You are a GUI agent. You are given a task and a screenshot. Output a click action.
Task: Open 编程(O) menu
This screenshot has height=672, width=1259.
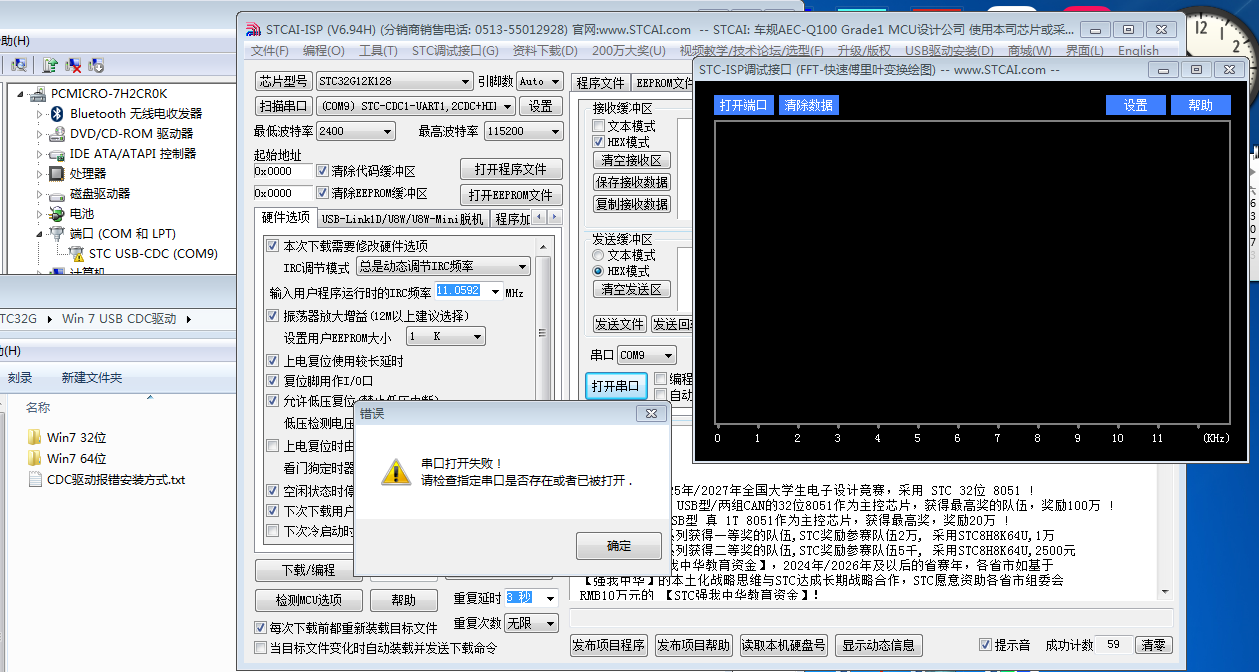[x=324, y=51]
